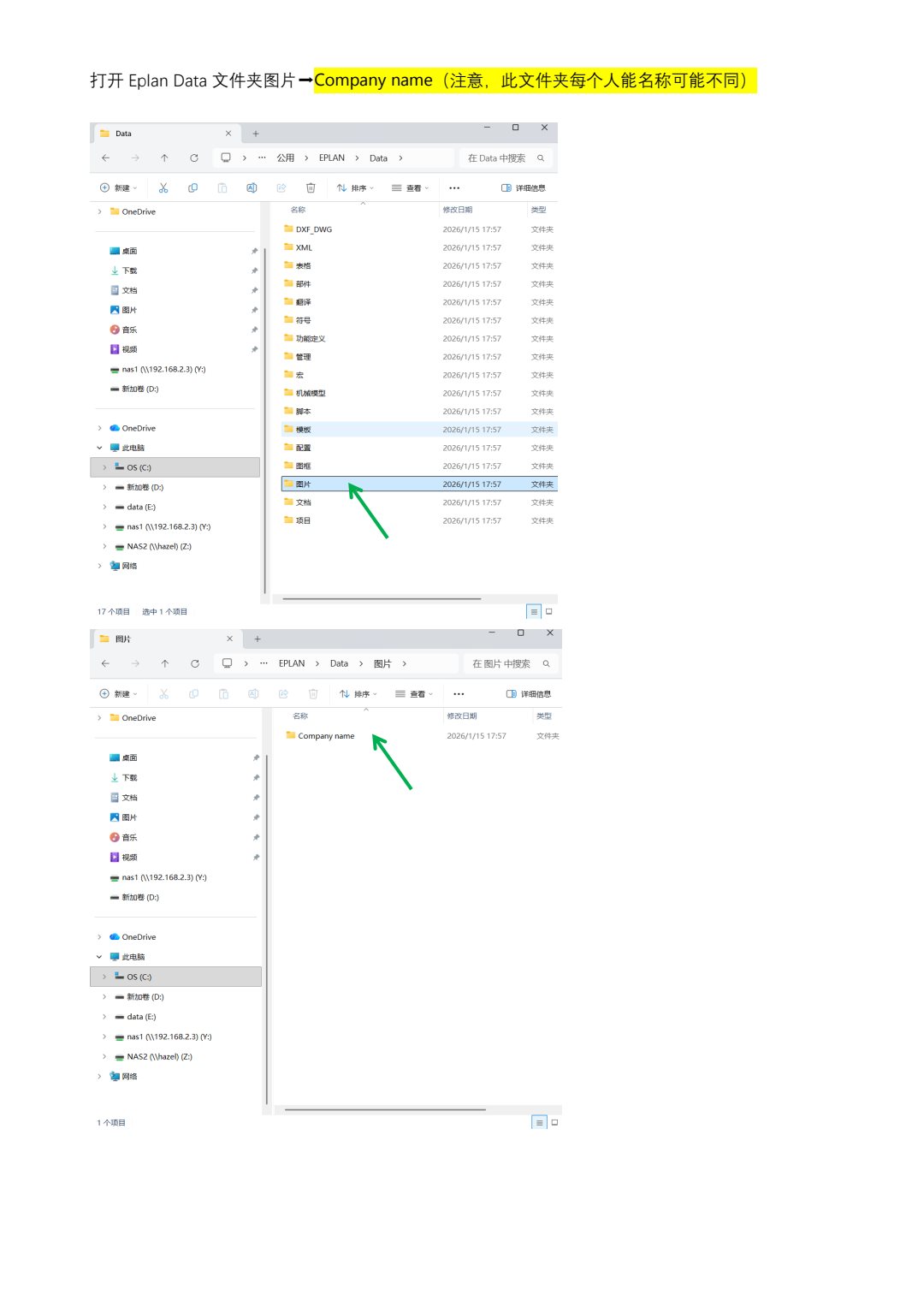Select details list view in upper status bar

click(534, 611)
